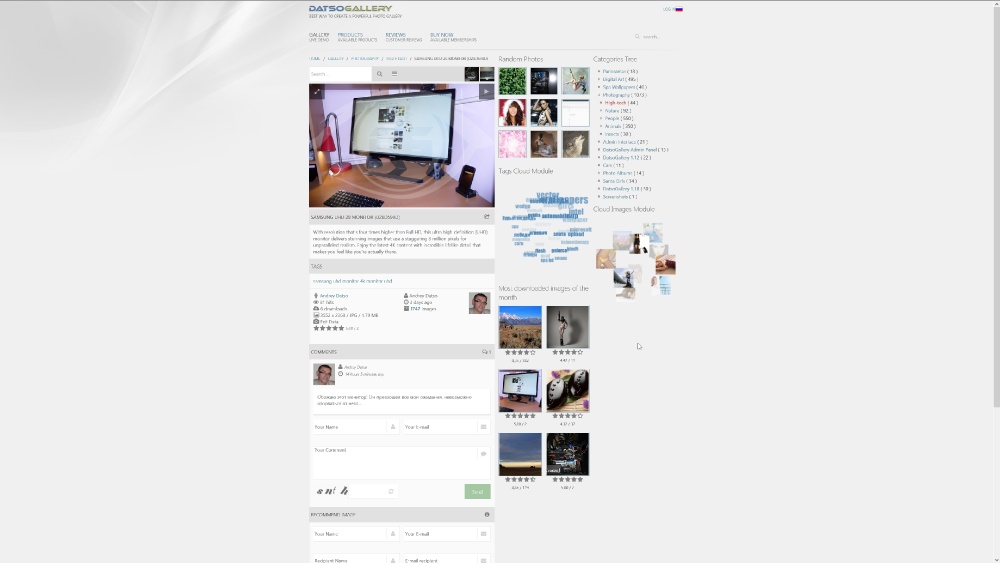Click the Your Comment text area

pos(393,461)
